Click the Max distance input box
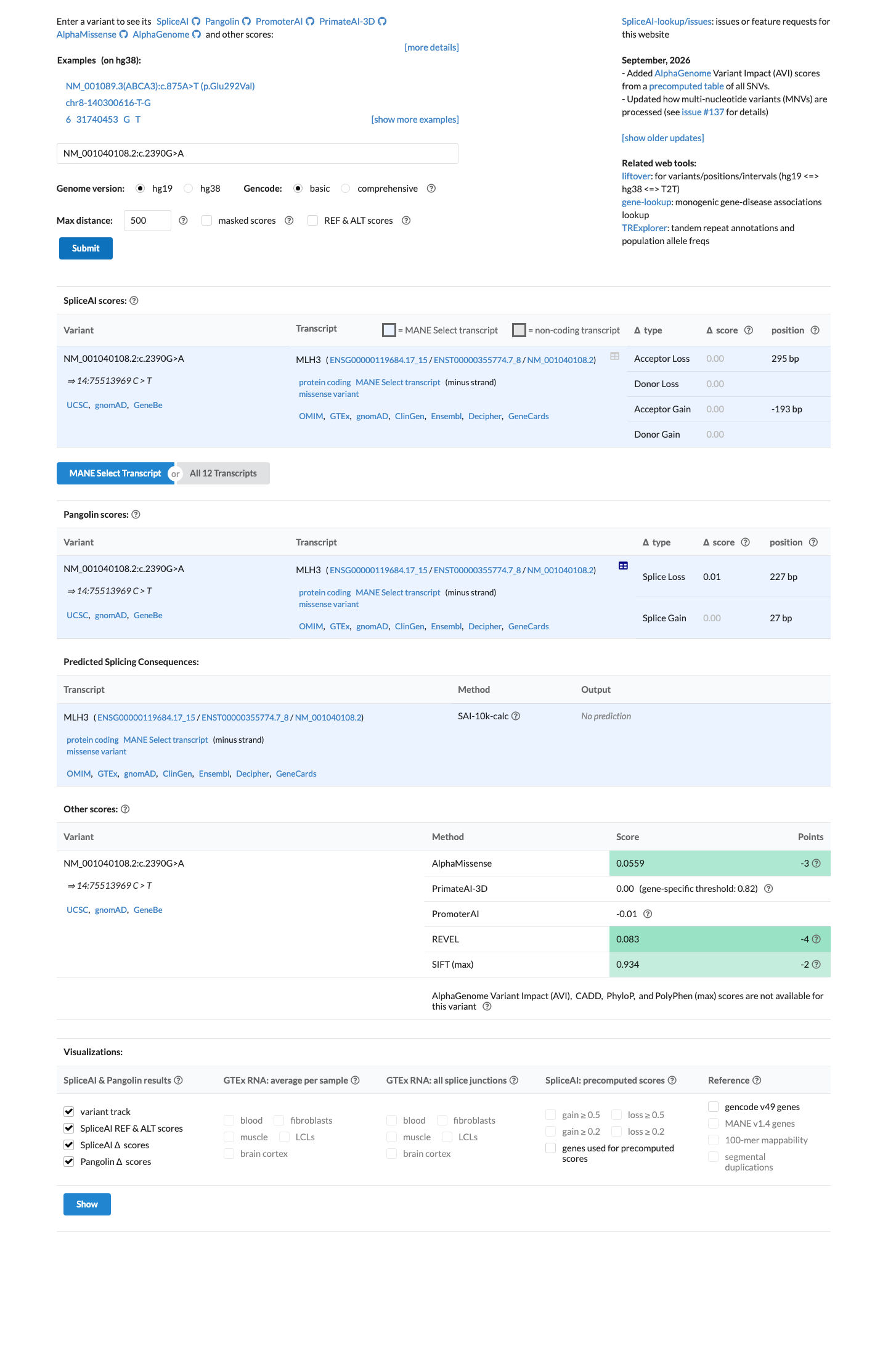The width and height of the screenshot is (896, 1356). pos(147,221)
